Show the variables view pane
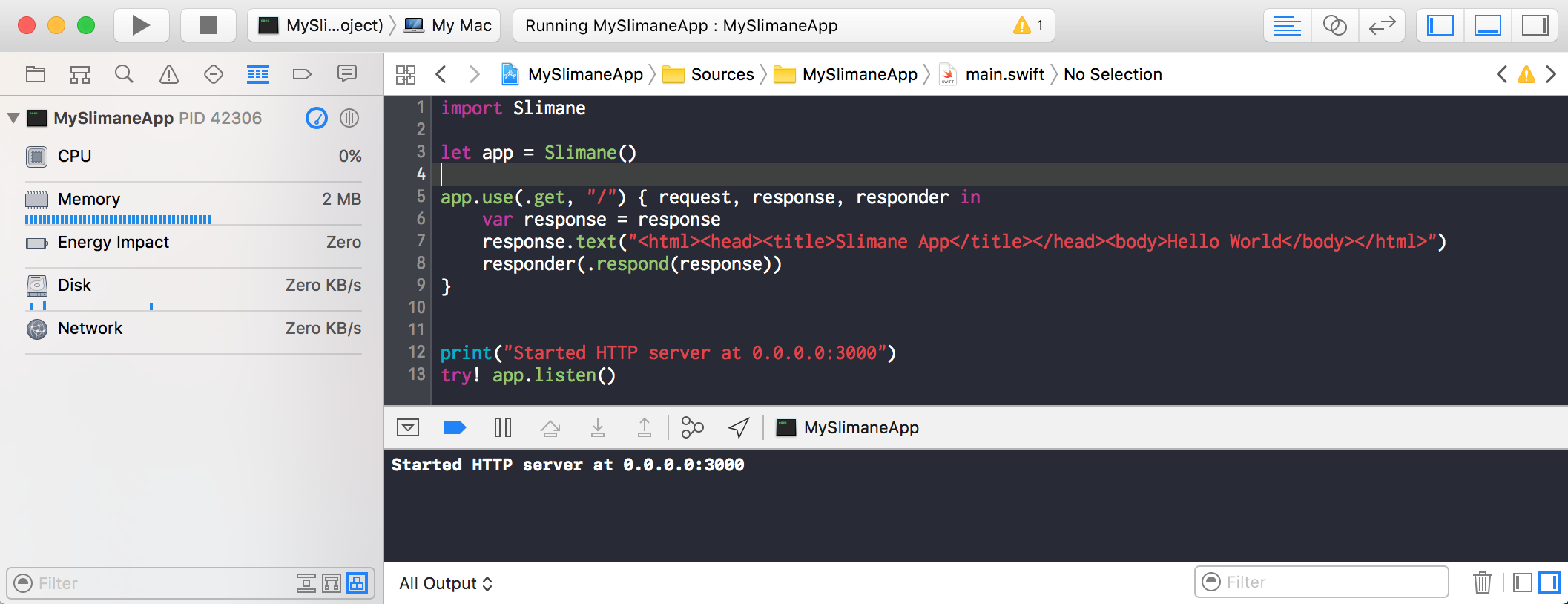Screen dimensions: 1568x604 pos(1523,582)
